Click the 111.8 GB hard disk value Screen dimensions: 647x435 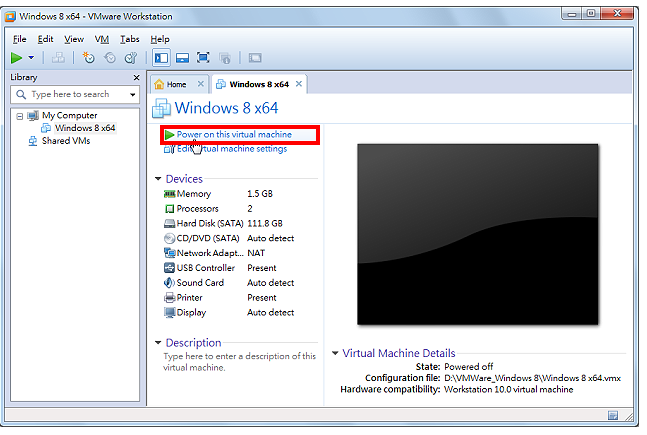[265, 223]
